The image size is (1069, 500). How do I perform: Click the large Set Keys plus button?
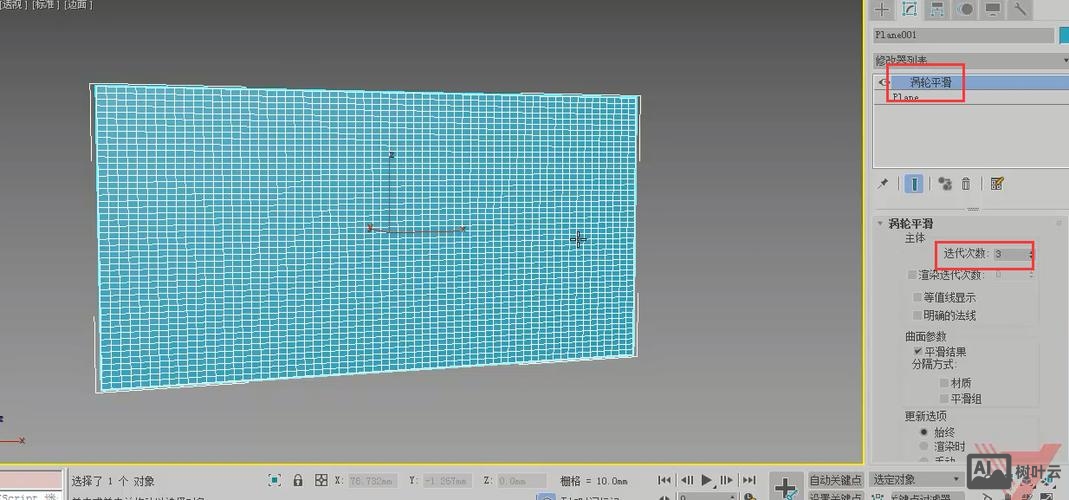coord(786,487)
